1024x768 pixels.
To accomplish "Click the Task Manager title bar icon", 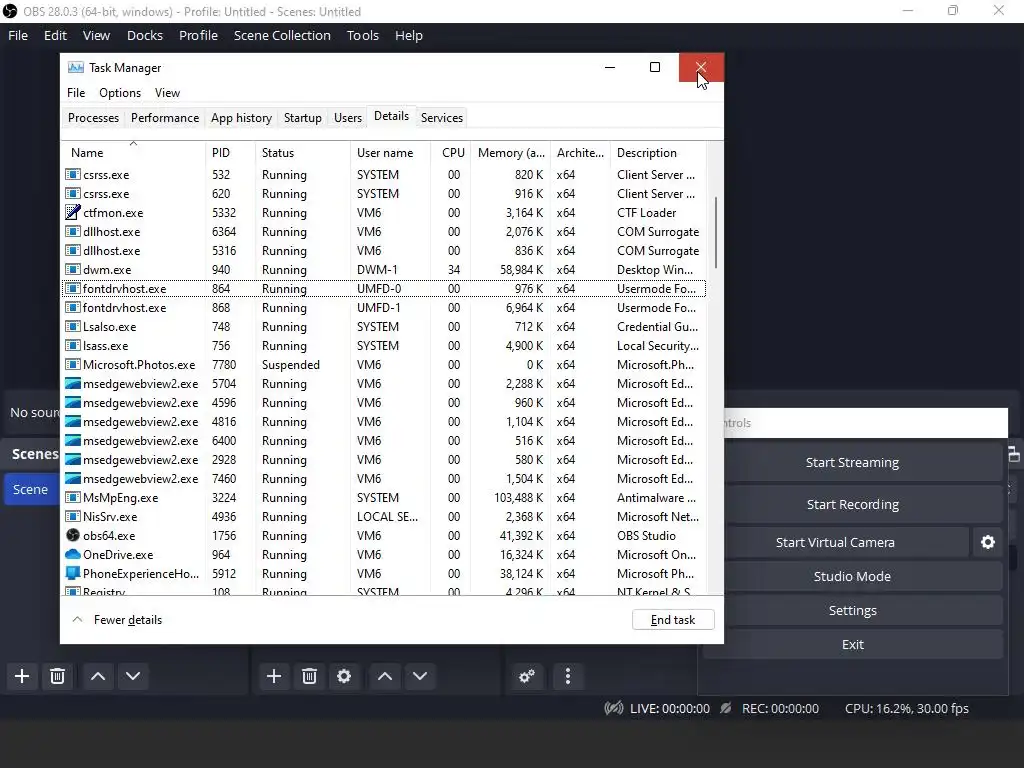I will (76, 67).
